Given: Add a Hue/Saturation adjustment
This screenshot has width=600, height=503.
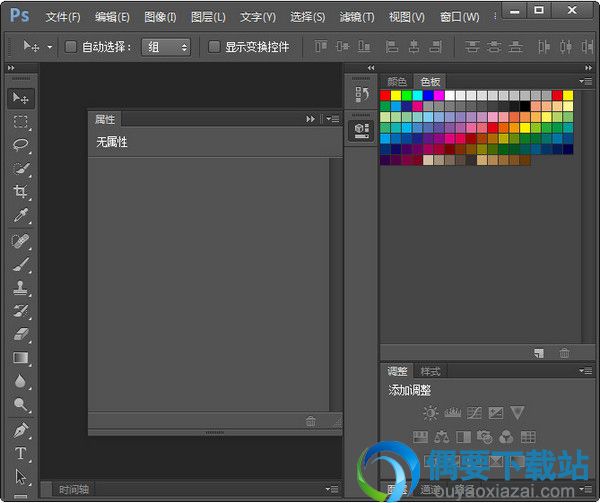Looking at the screenshot, I should [421, 437].
